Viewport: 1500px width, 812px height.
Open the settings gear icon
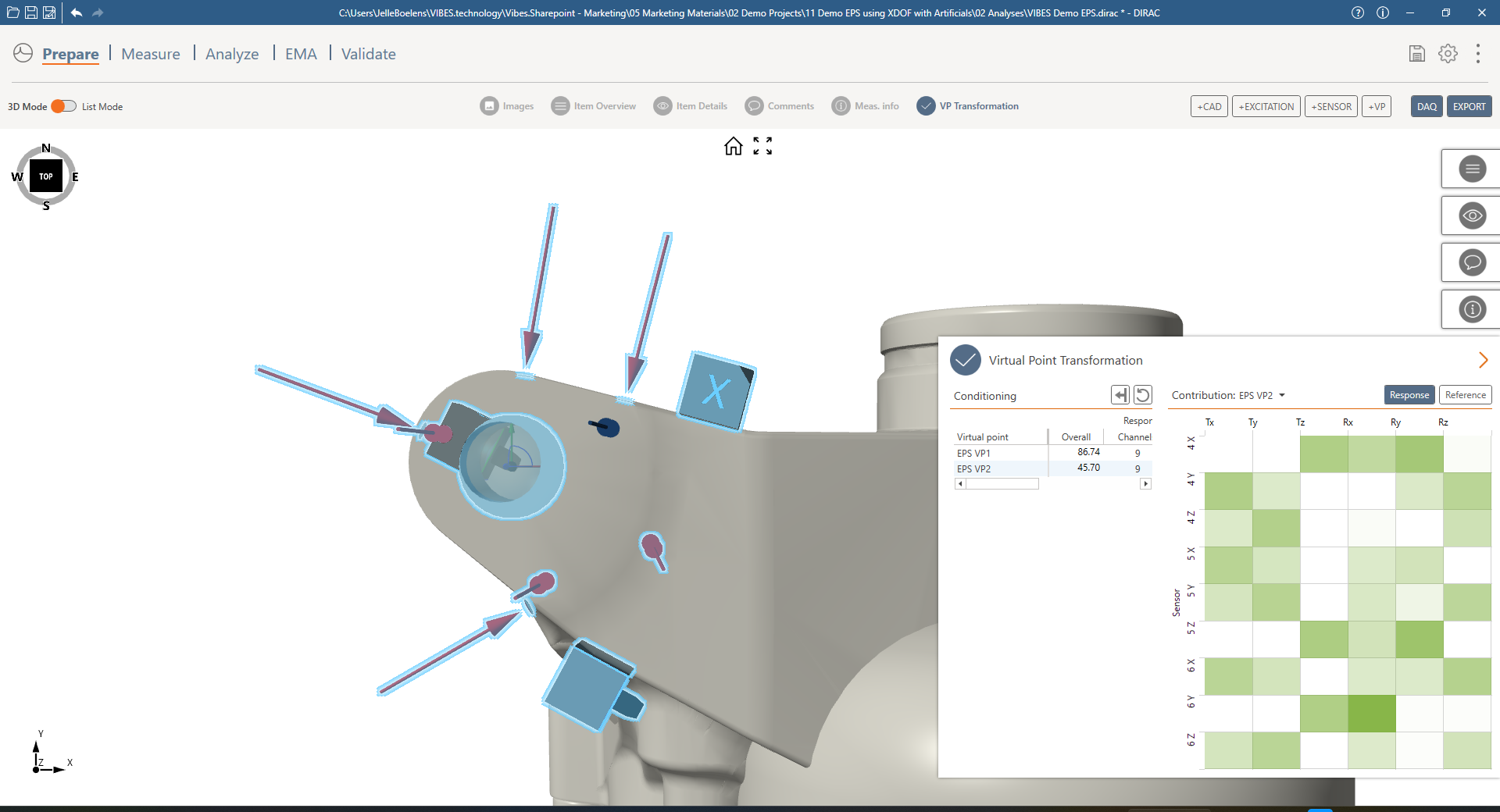tap(1448, 54)
